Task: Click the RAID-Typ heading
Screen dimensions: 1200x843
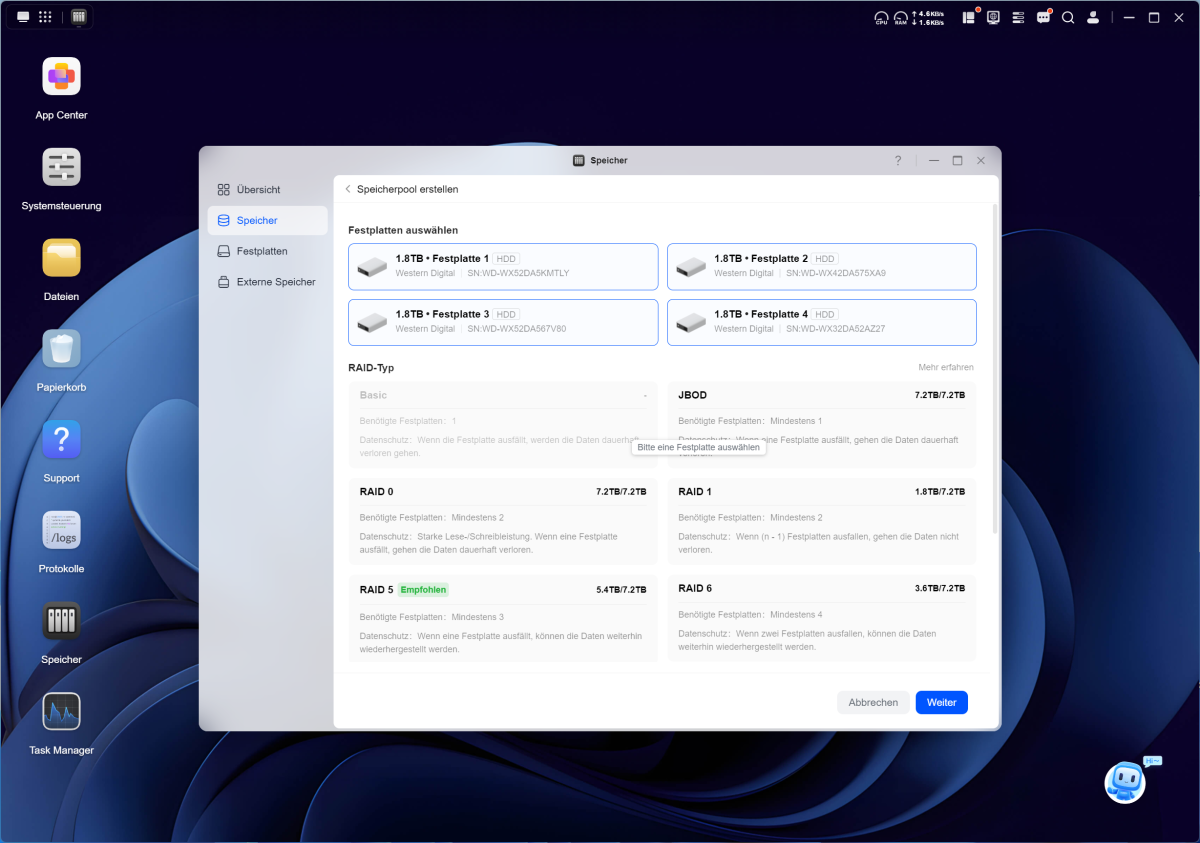Action: point(371,368)
